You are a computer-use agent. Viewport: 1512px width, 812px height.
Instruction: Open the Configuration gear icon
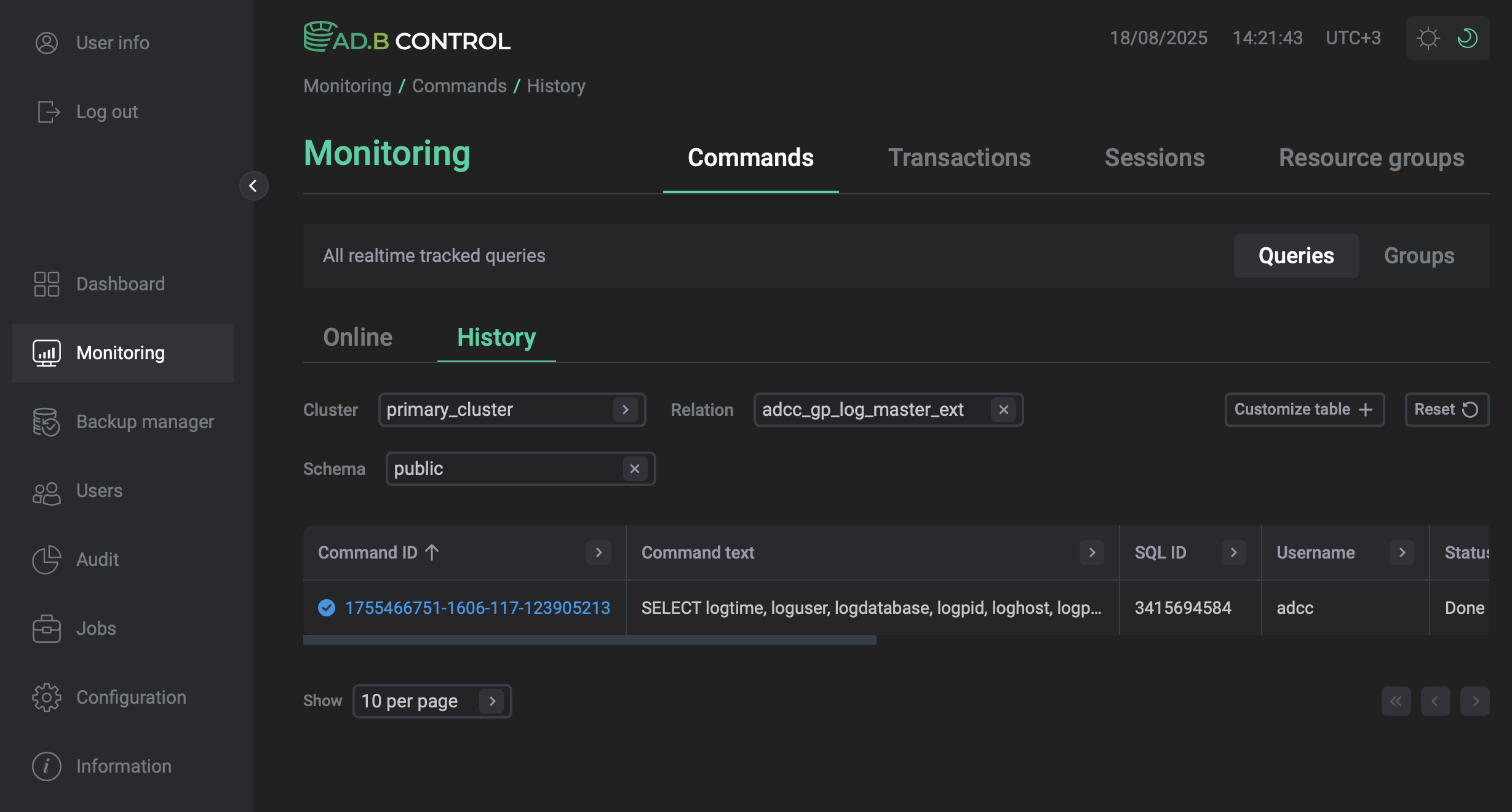point(46,697)
